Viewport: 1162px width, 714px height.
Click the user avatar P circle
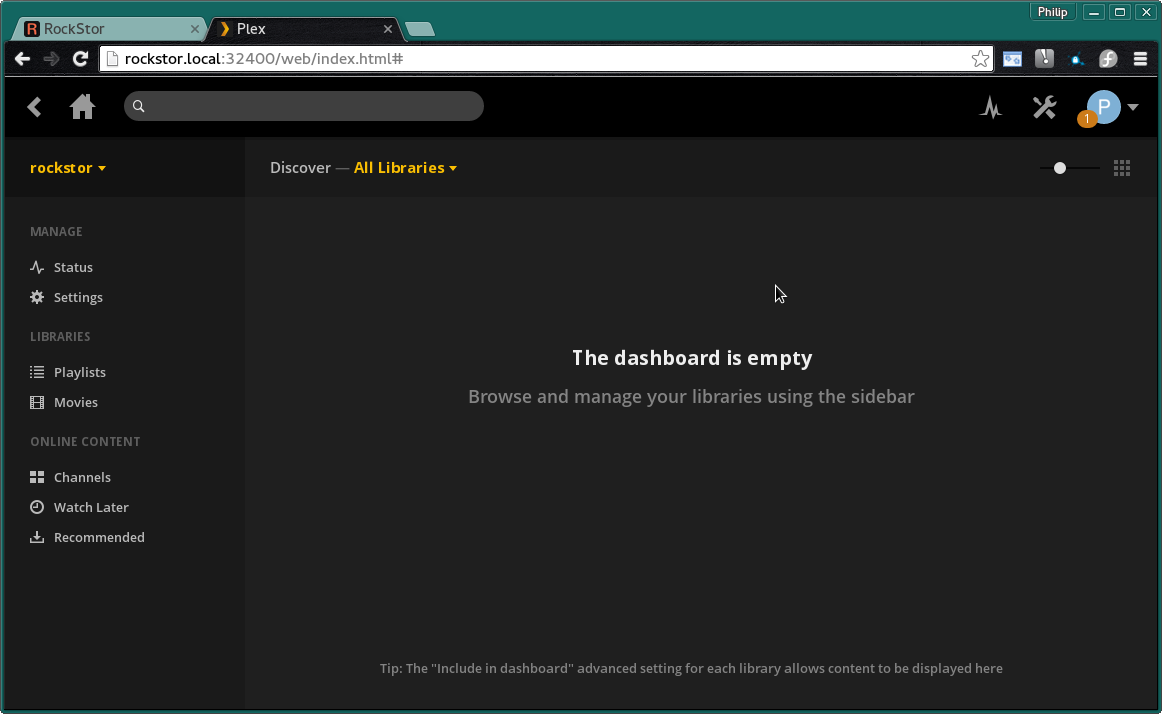click(1103, 107)
